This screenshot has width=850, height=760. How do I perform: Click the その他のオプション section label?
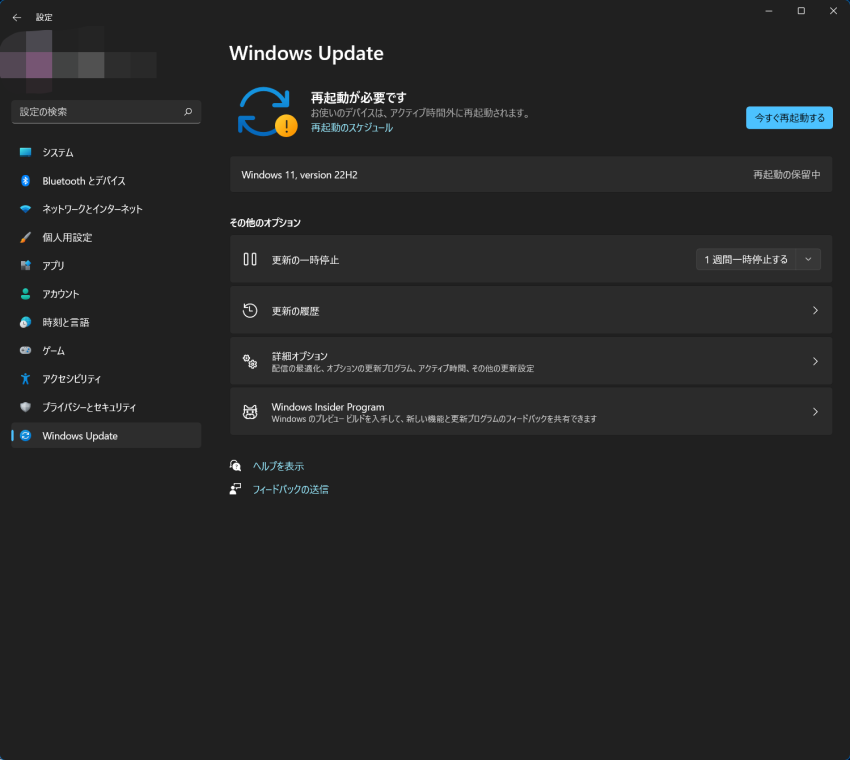265,223
